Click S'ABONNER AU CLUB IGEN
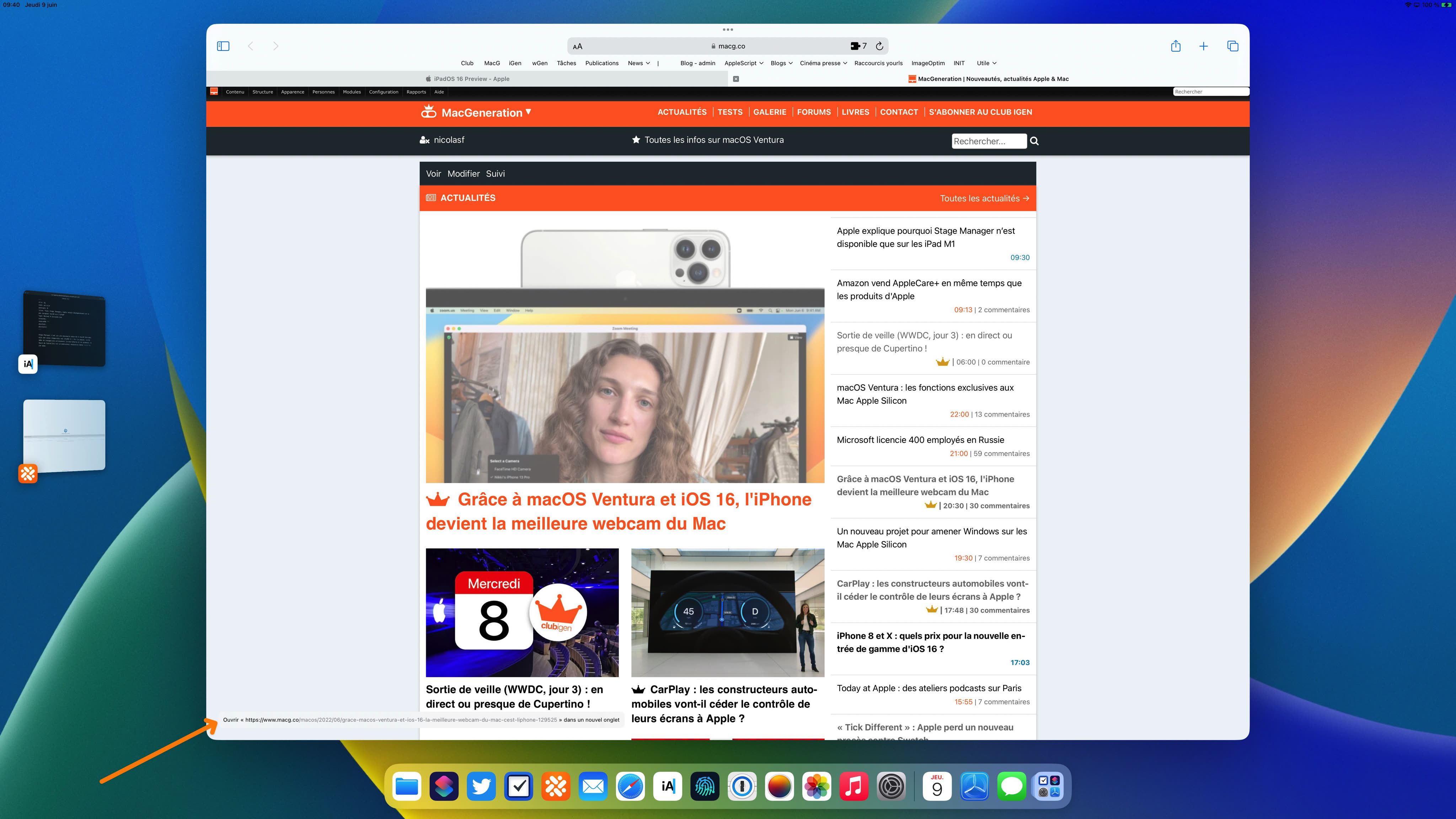 [980, 112]
